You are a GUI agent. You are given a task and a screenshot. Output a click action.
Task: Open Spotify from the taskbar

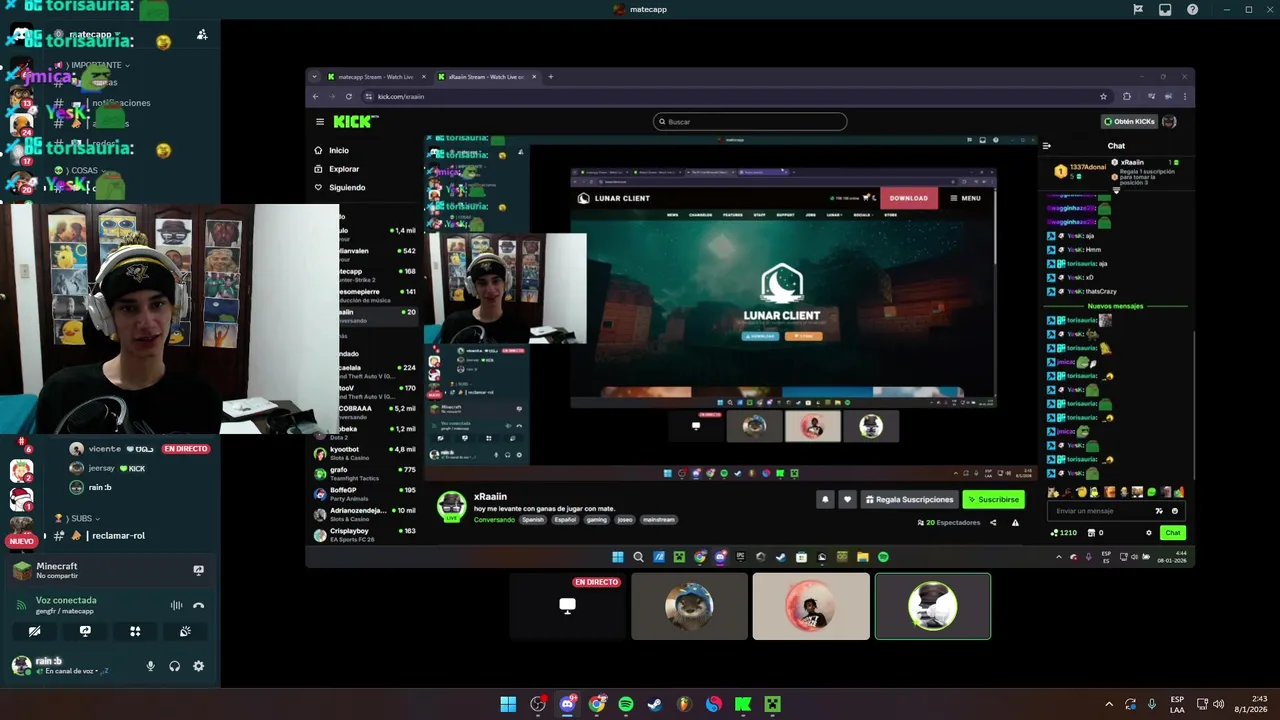626,704
